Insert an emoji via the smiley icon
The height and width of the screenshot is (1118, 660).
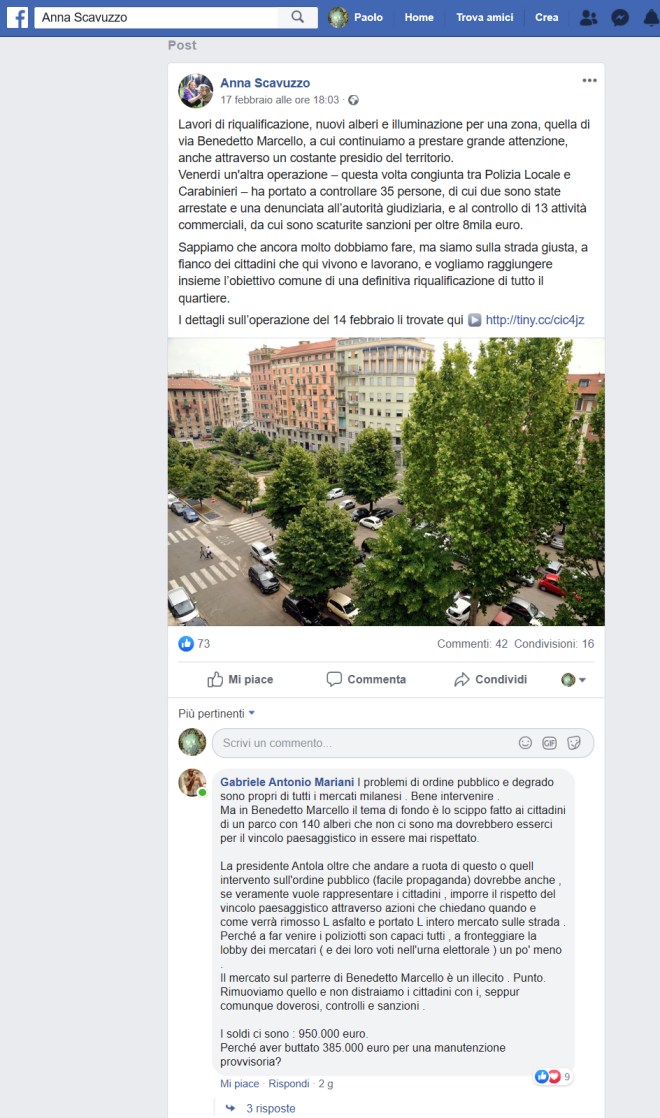(525, 743)
